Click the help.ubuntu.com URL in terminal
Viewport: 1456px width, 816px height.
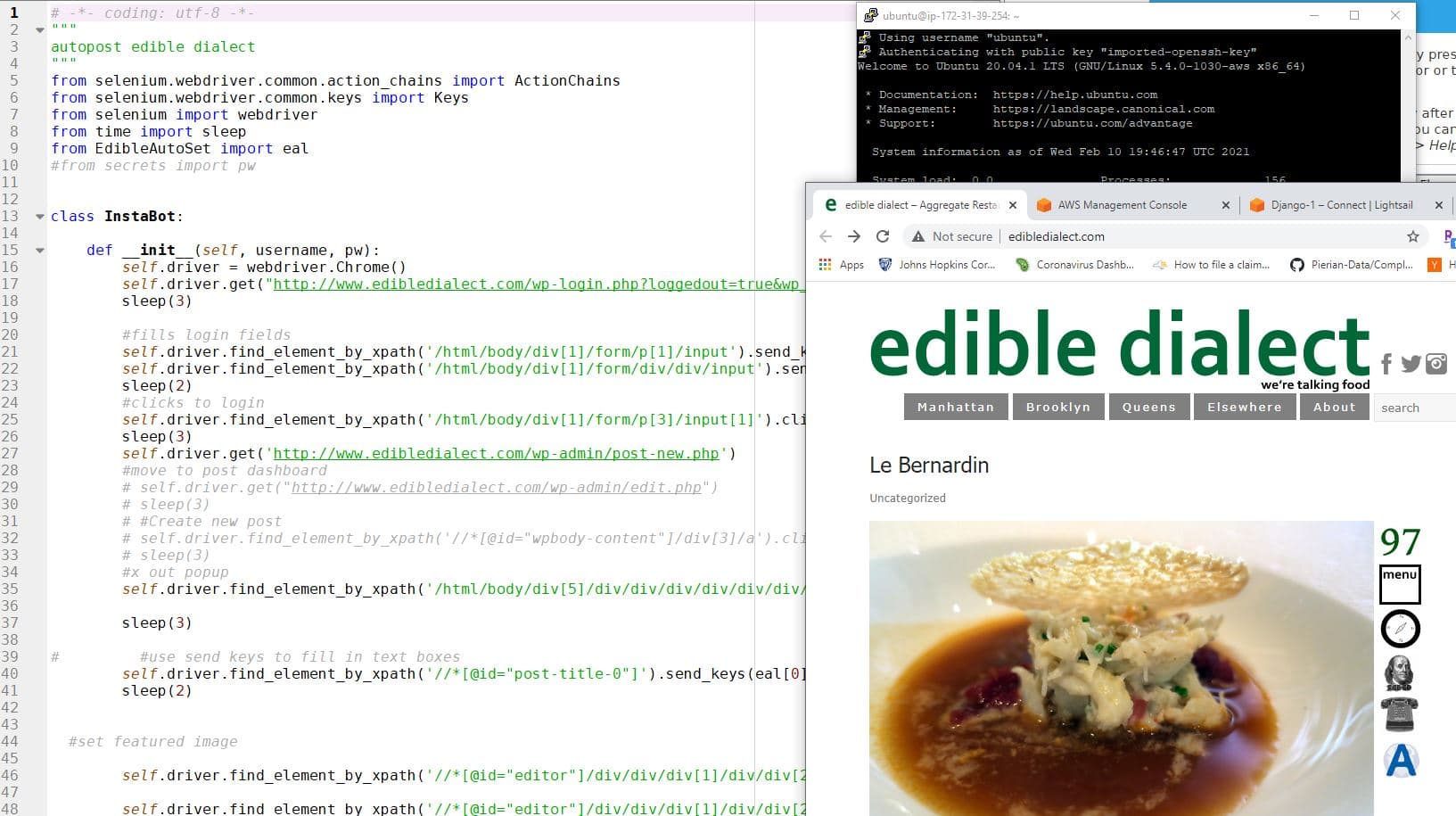coord(1075,95)
